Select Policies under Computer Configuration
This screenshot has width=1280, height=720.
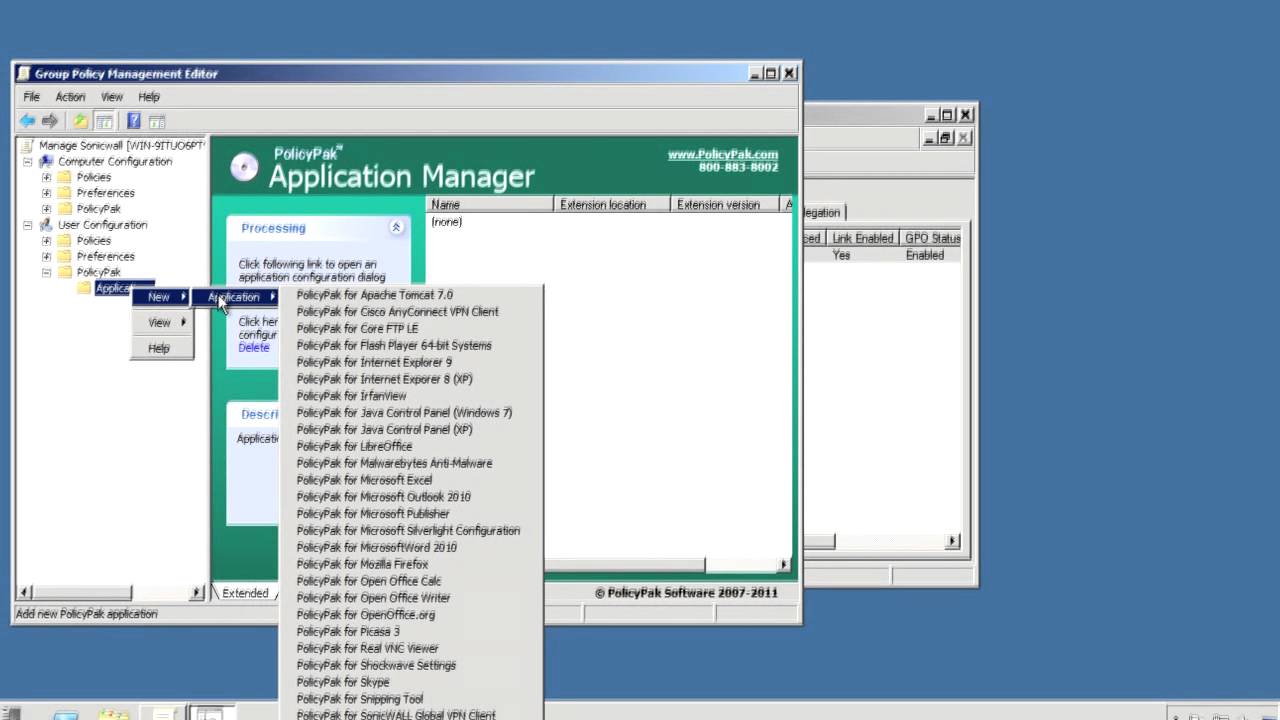point(93,177)
